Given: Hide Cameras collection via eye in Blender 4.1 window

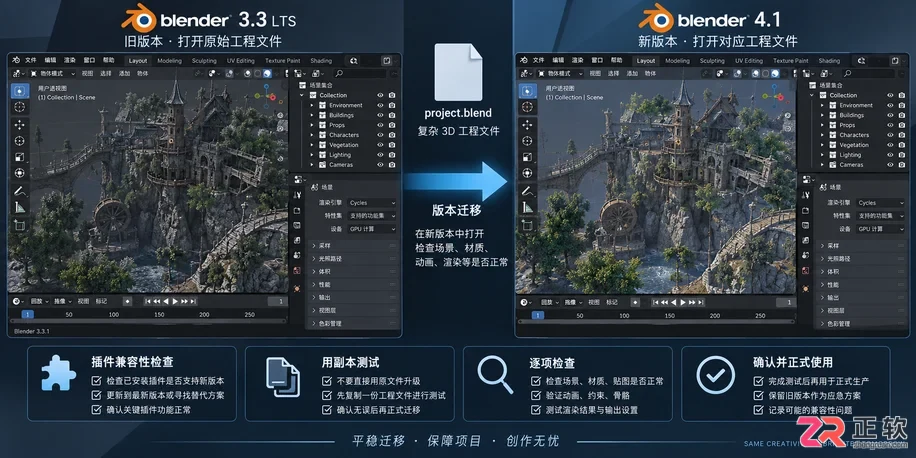Looking at the screenshot, I should (890, 165).
